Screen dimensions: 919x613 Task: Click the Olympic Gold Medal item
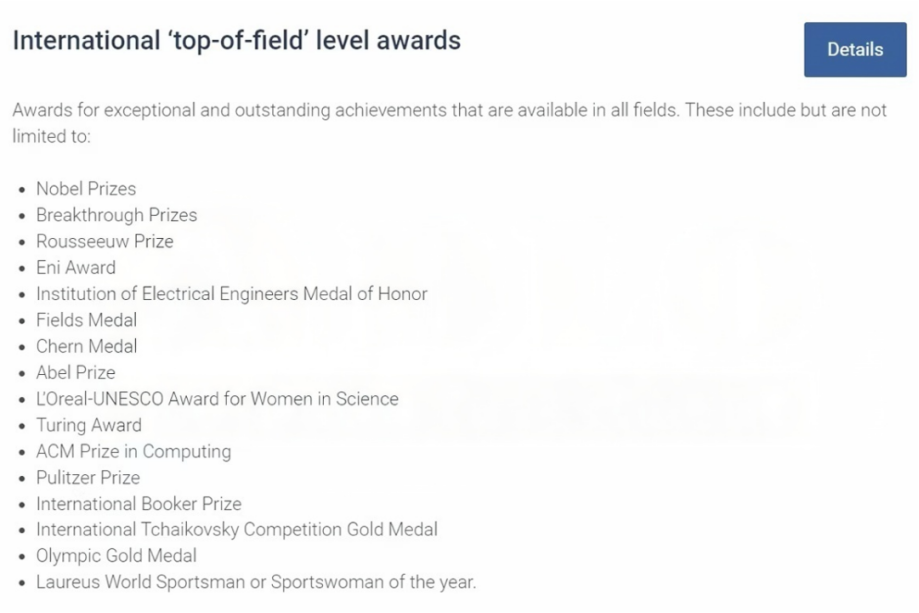[117, 556]
